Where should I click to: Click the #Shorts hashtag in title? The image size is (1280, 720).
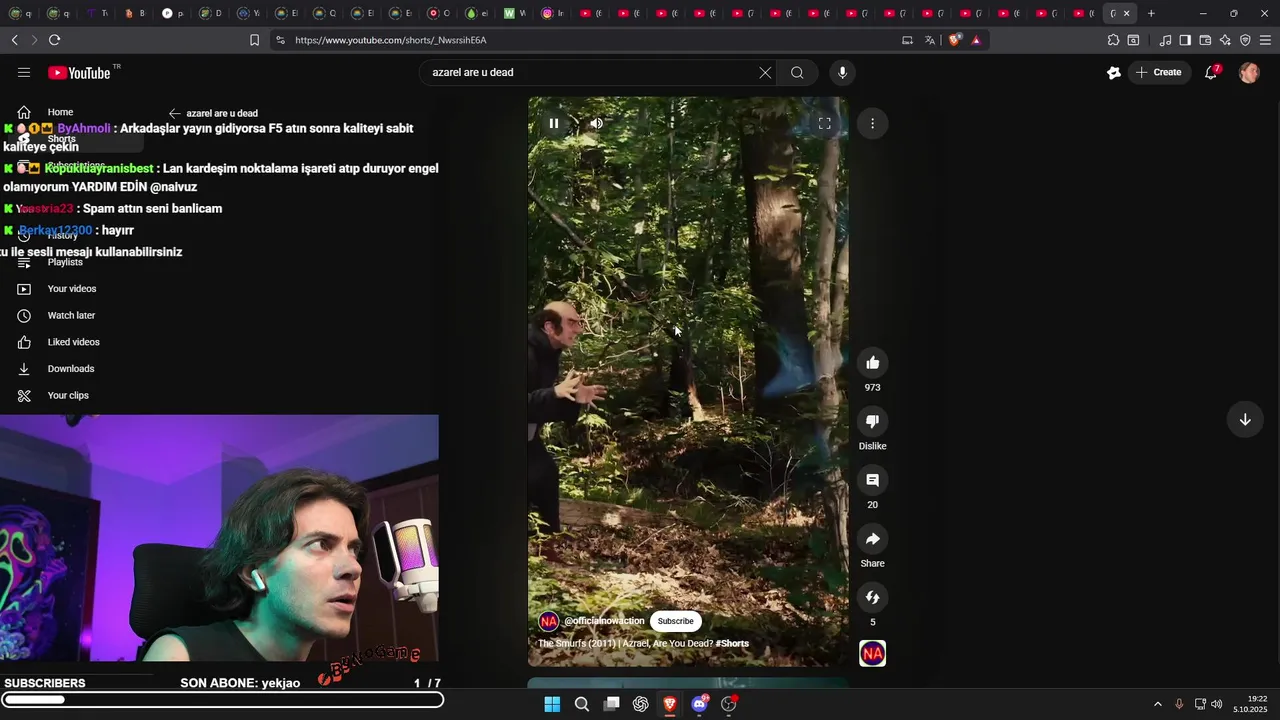click(732, 644)
